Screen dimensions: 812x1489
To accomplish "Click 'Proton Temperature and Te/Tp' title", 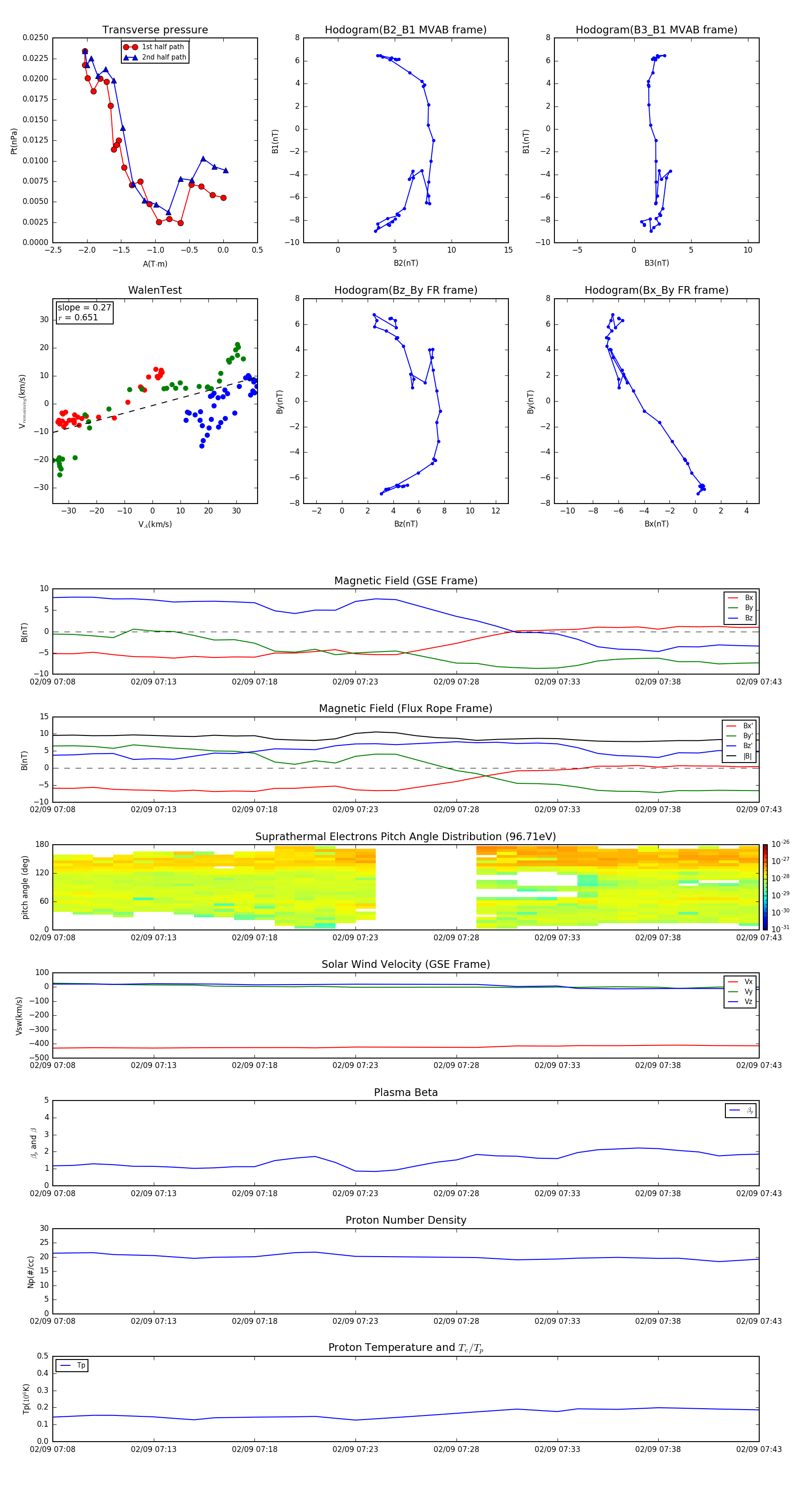I will tap(406, 1348).
